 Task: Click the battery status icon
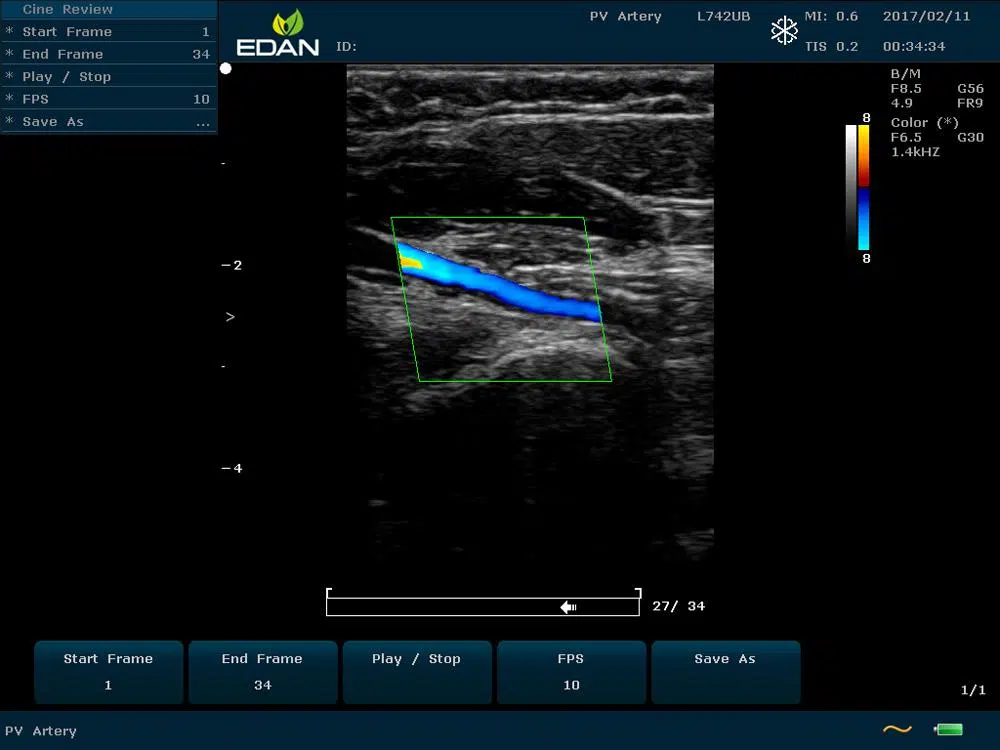[947, 730]
